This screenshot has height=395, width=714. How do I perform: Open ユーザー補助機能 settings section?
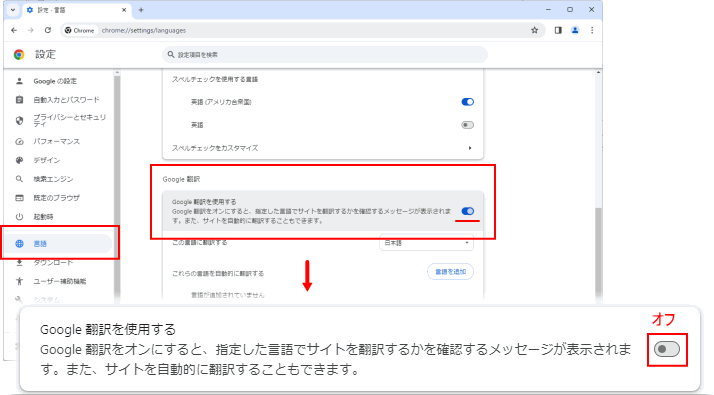click(59, 282)
